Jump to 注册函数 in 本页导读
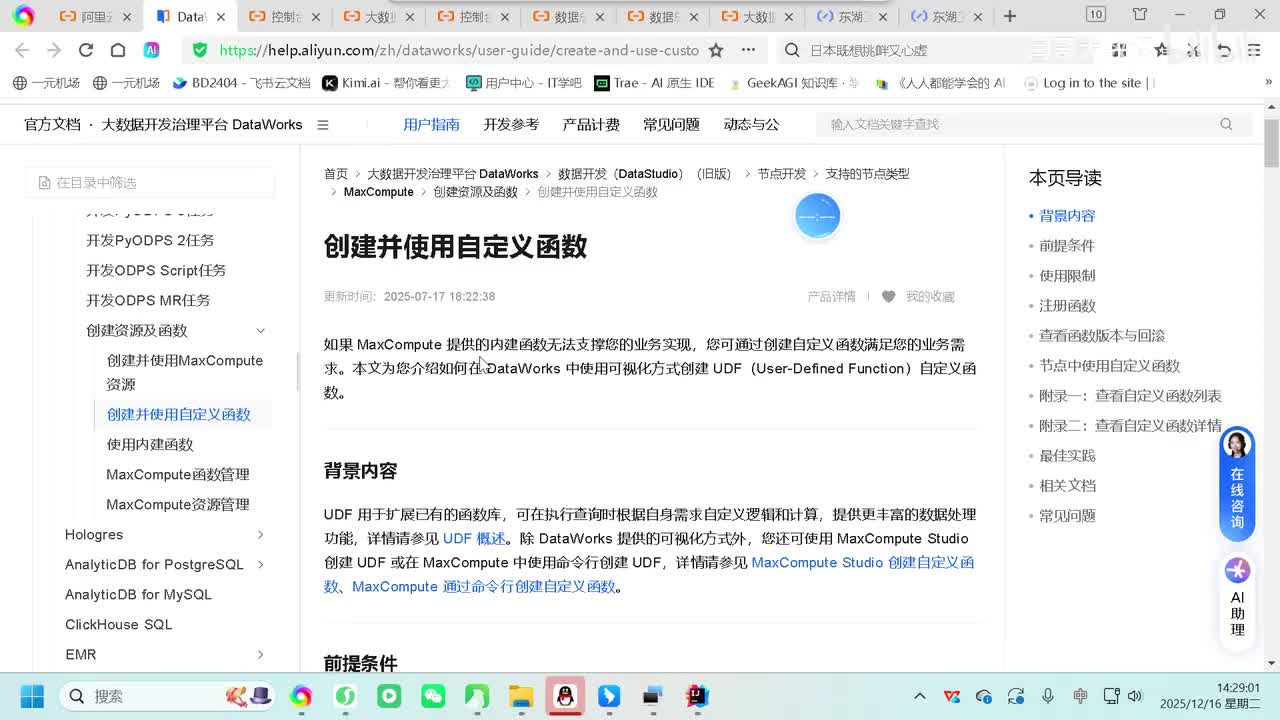 pos(1067,305)
